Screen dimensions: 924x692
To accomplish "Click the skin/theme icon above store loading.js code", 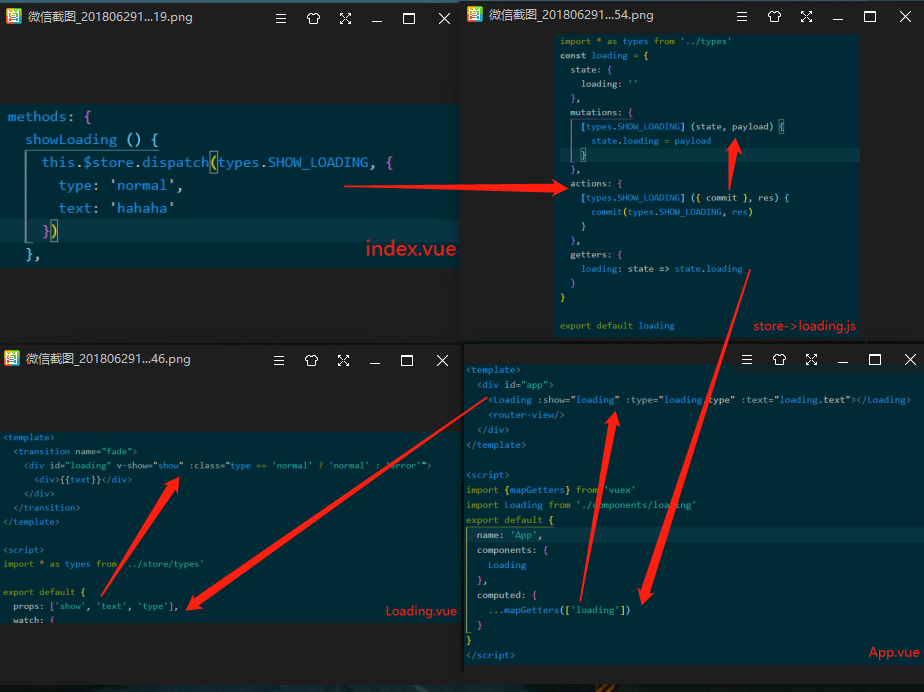I will coord(772,16).
